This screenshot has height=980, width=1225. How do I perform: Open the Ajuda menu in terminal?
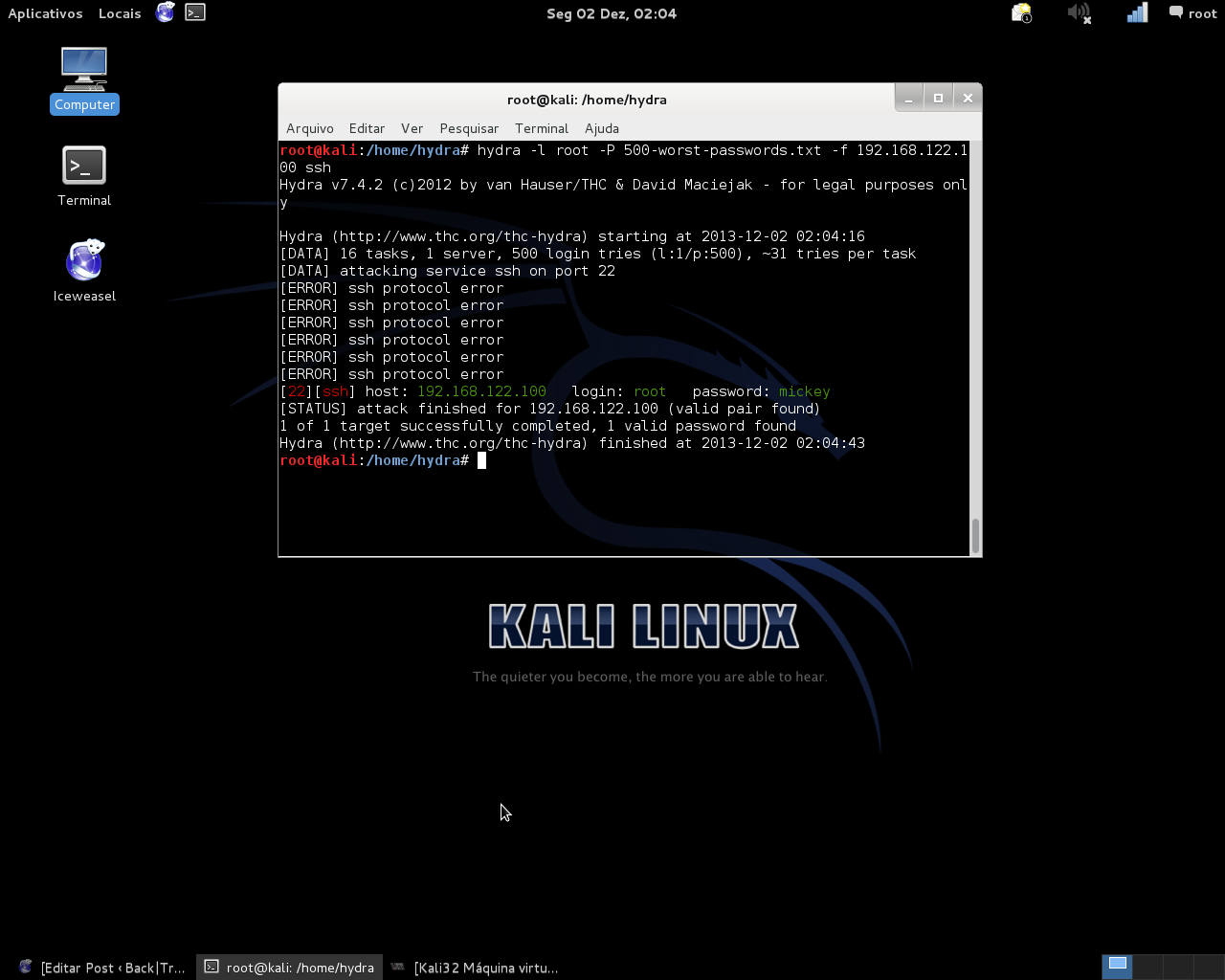pyautogui.click(x=602, y=128)
